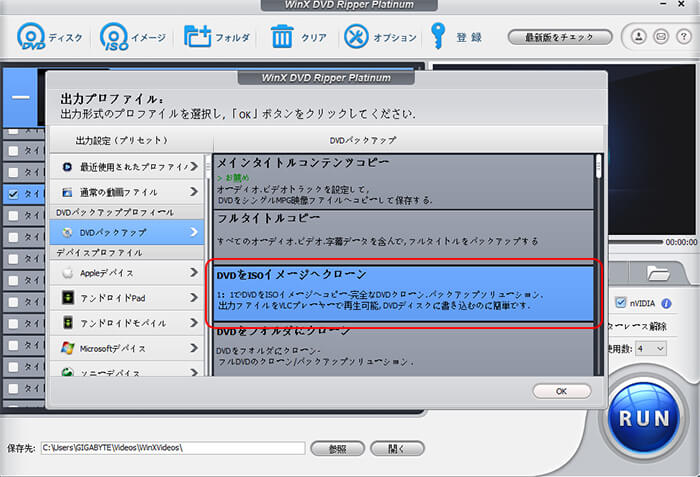The width and height of the screenshot is (700, 477).
Task: Click profile list scrollbar
Action: [599, 167]
